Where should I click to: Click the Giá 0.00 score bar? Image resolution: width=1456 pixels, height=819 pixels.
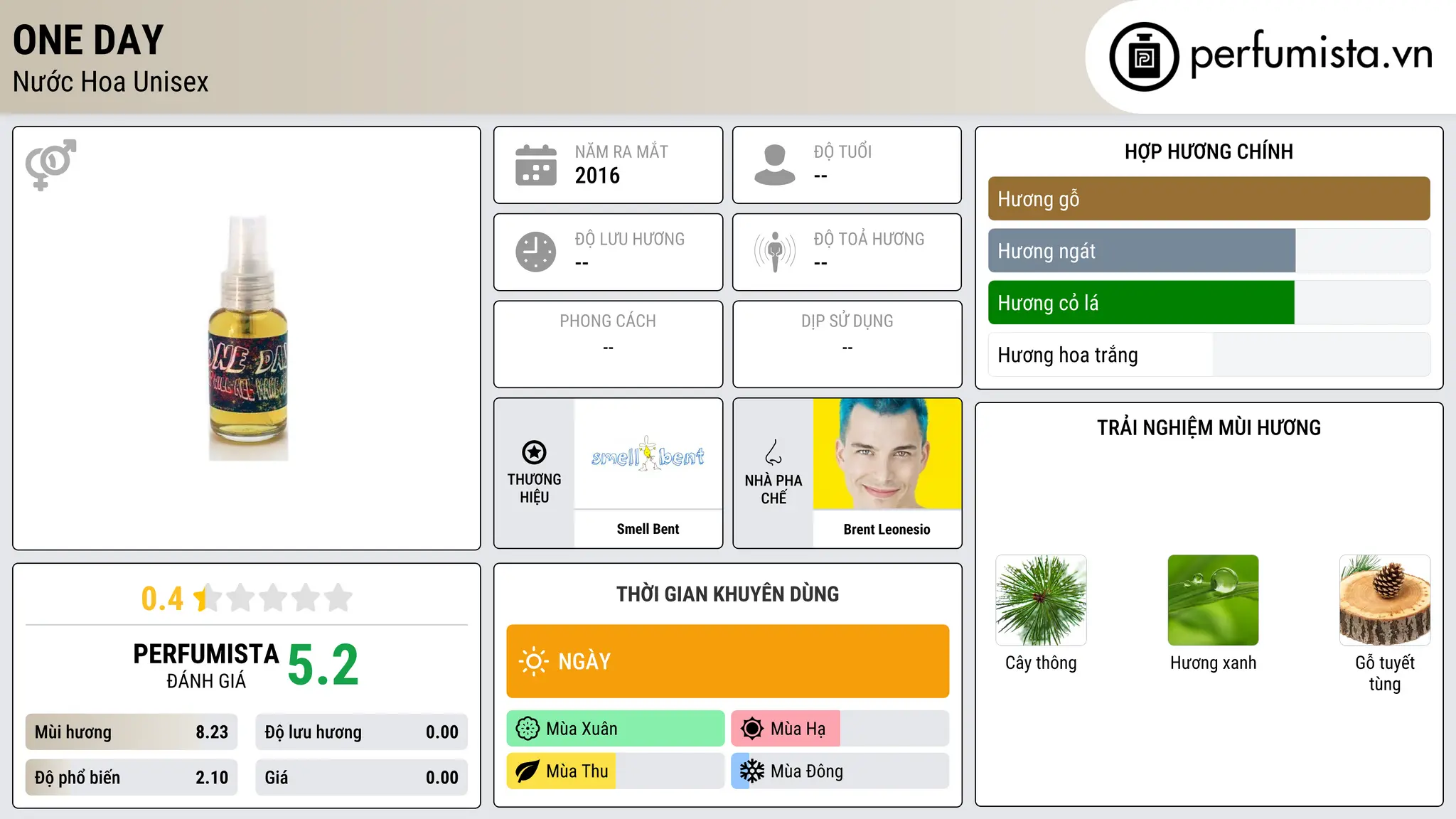coord(361,778)
